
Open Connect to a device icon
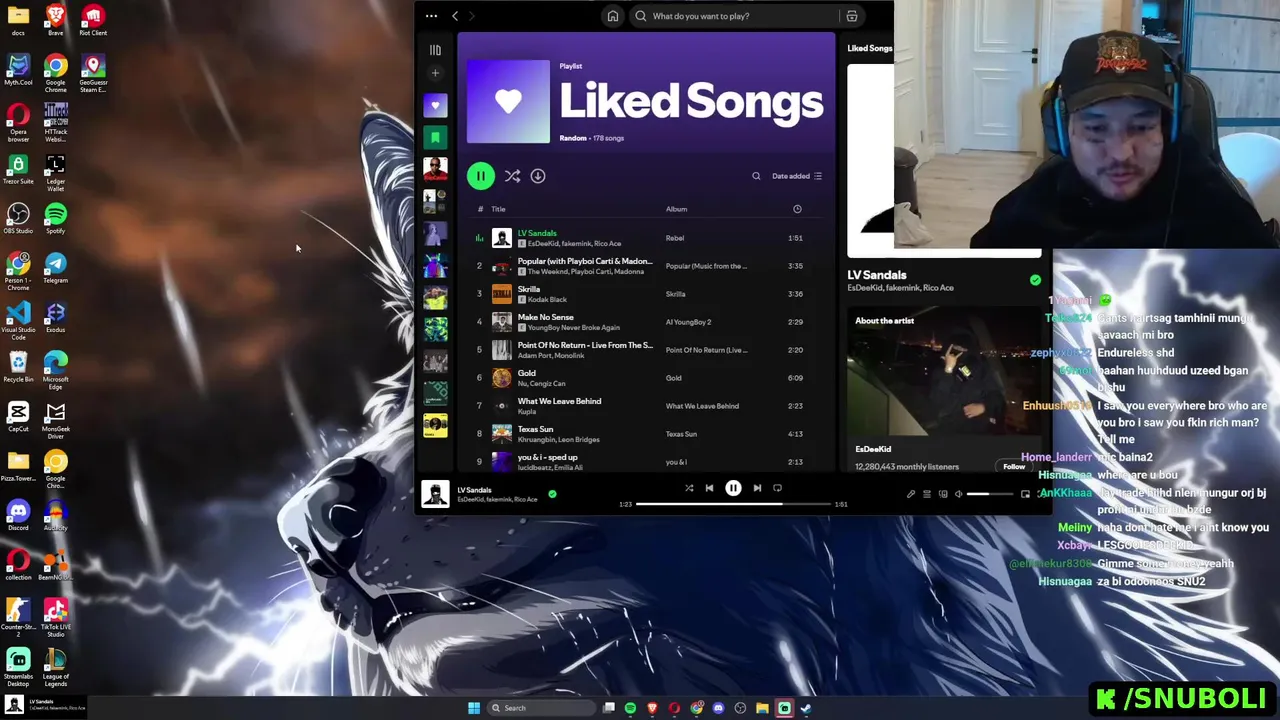tap(943, 494)
